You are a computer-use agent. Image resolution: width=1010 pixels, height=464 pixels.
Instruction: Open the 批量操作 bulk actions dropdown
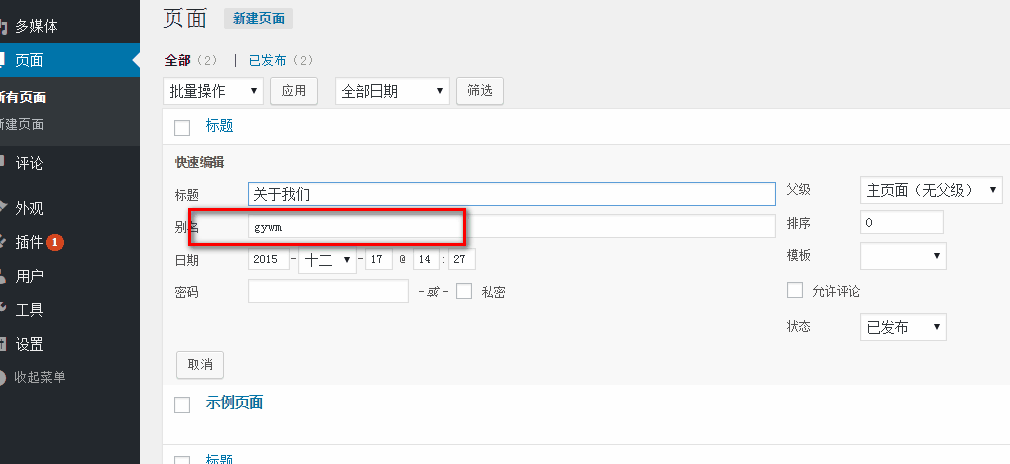pyautogui.click(x=213, y=91)
